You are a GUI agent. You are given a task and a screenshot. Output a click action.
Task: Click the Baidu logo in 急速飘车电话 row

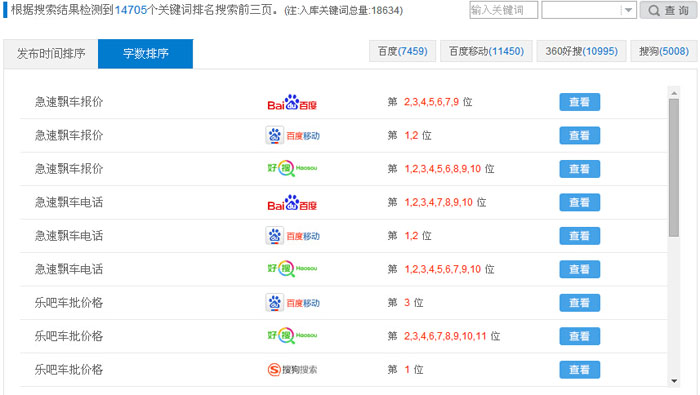point(292,203)
